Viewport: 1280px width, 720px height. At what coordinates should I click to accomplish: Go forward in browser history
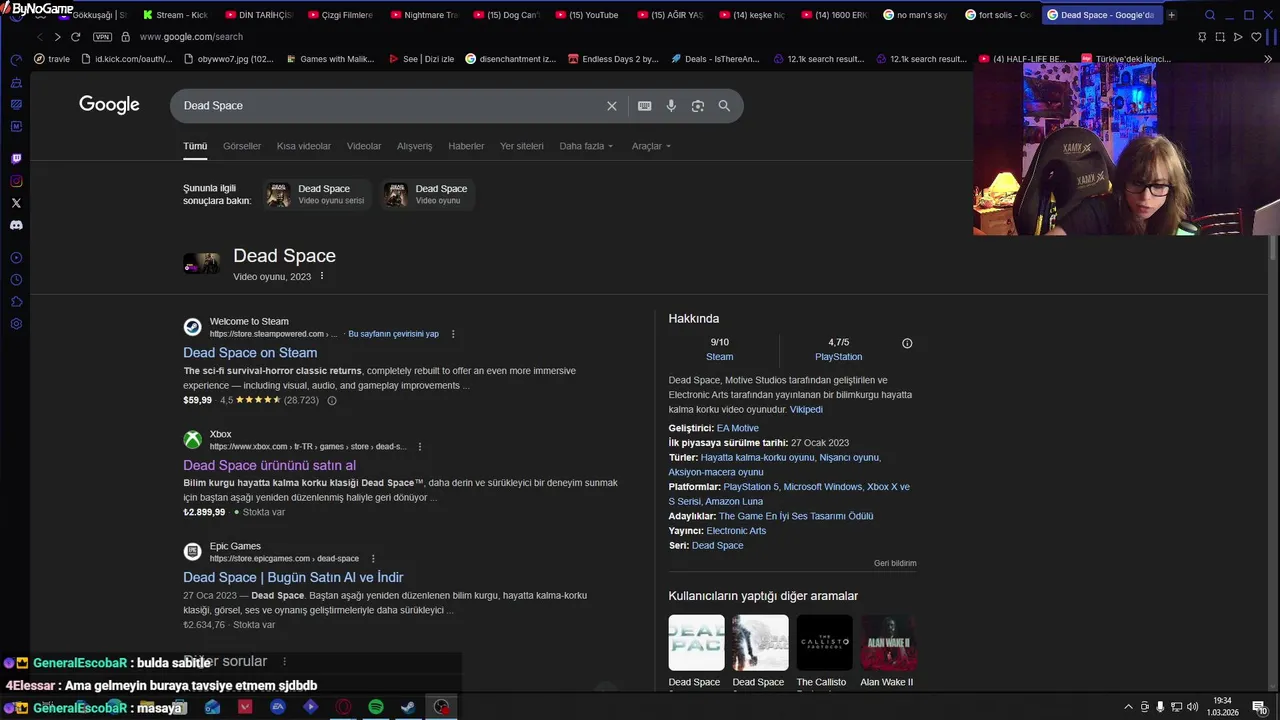pyautogui.click(x=57, y=37)
